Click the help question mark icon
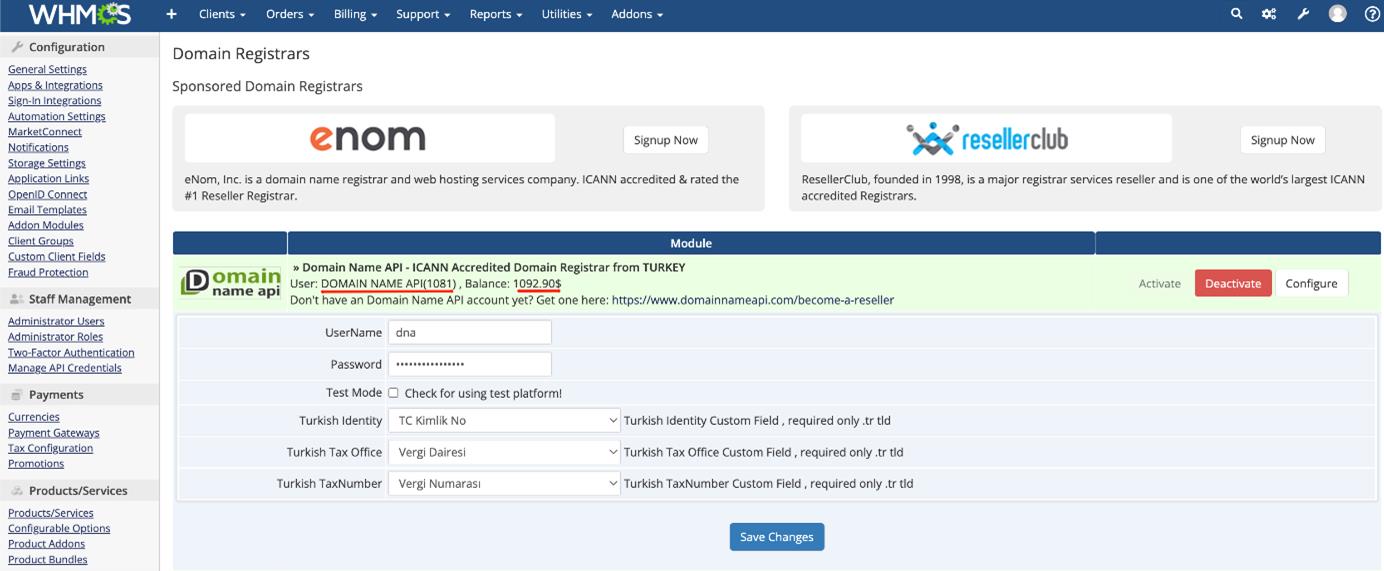This screenshot has width=1384, height=571. (x=1372, y=14)
